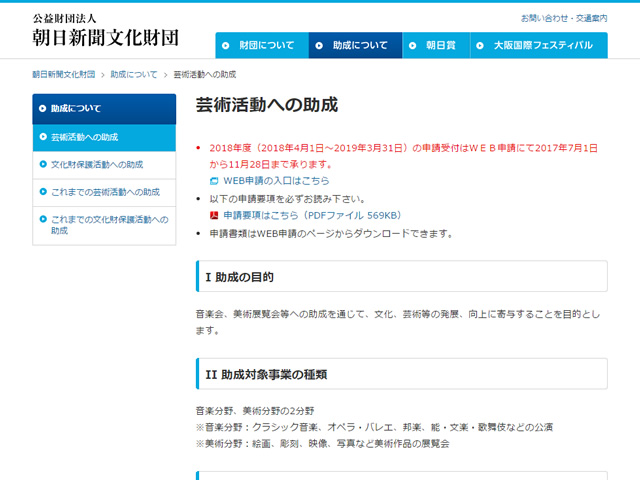The width and height of the screenshot is (640, 480).
Task: Click the page title 芸術活動への助成
Action: pos(267,105)
